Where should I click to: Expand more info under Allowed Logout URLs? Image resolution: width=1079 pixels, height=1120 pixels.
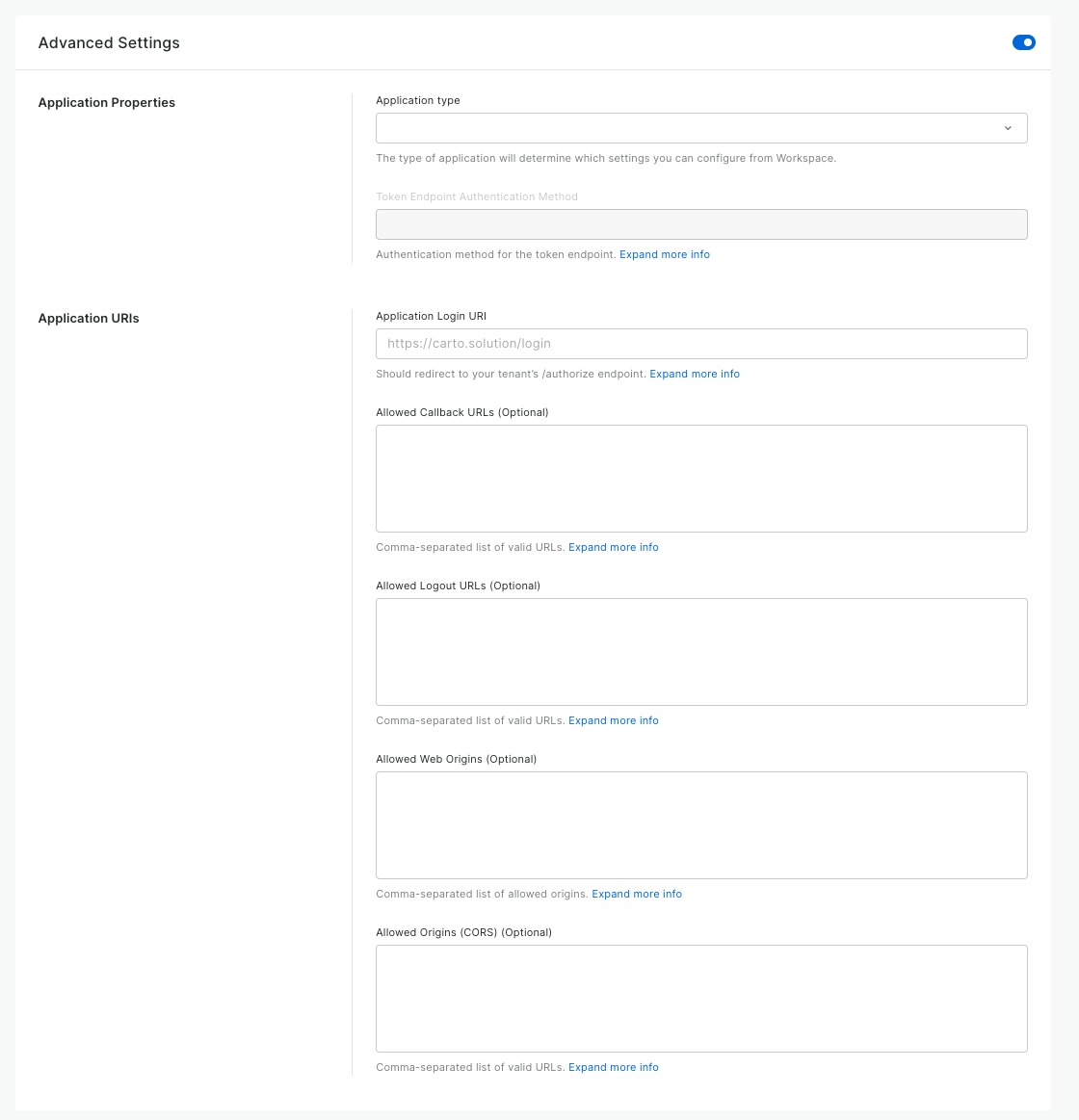pyautogui.click(x=613, y=720)
